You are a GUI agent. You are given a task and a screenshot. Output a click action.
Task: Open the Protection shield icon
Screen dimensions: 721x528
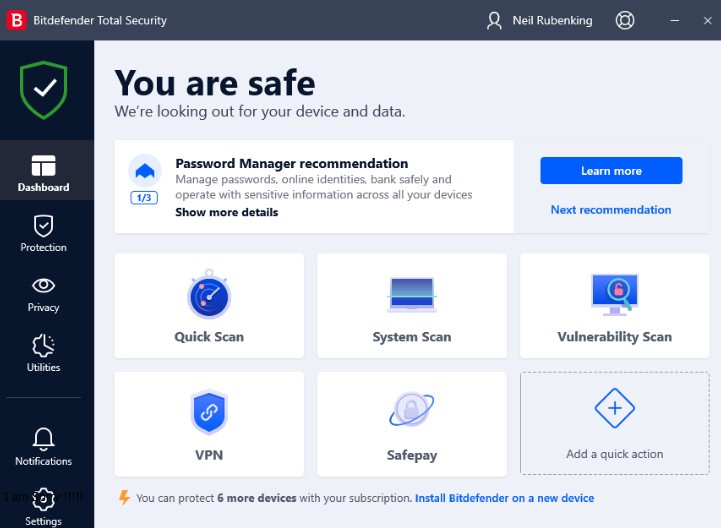pyautogui.click(x=44, y=225)
